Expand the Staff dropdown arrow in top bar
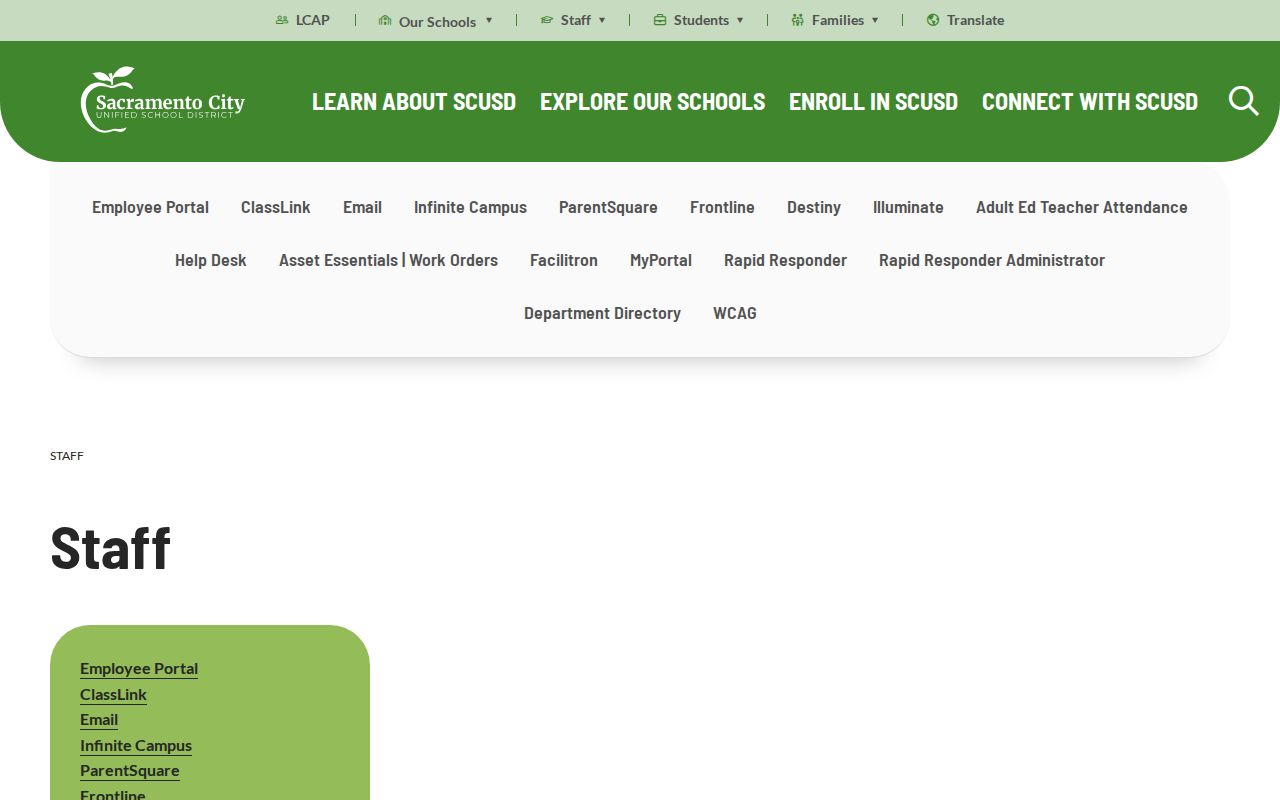This screenshot has height=800, width=1280. (602, 20)
